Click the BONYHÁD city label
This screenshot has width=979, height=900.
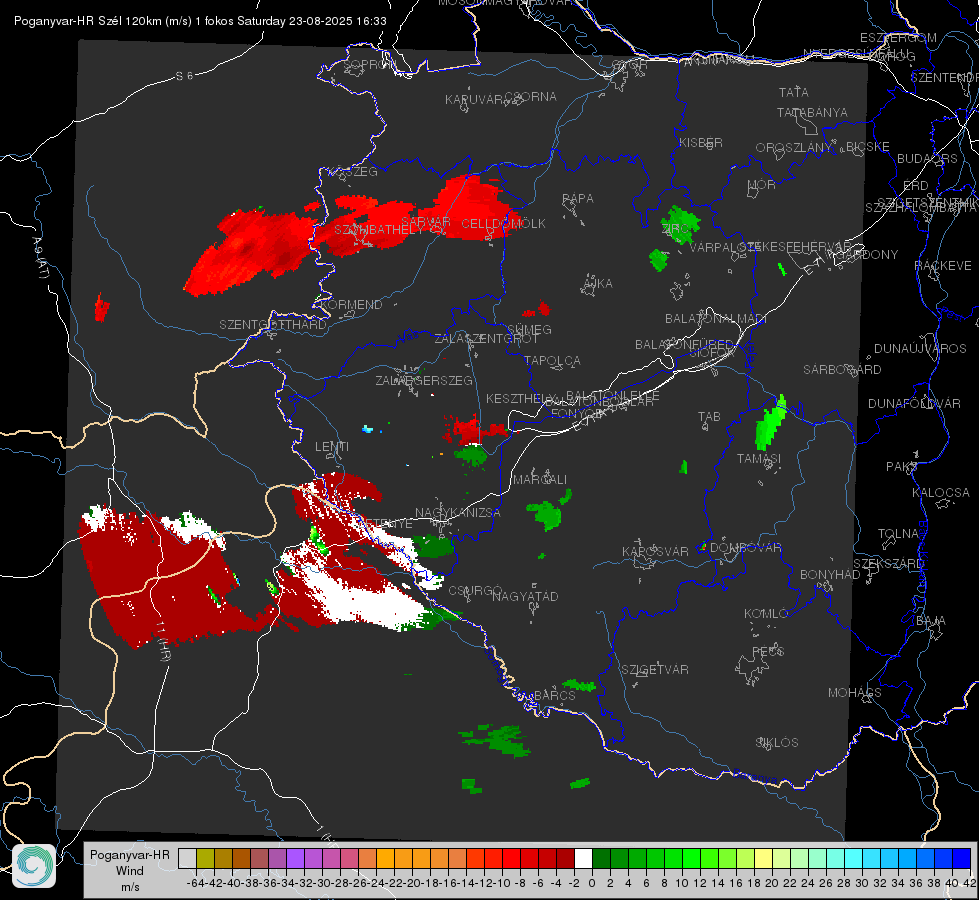(830, 575)
